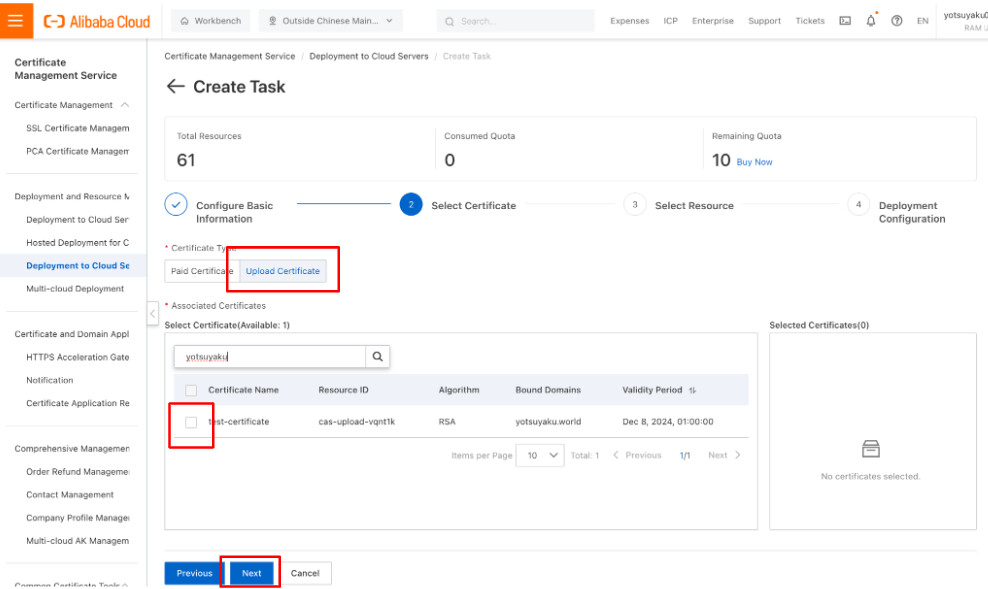Click the back arrow beside Create Task

(175, 86)
